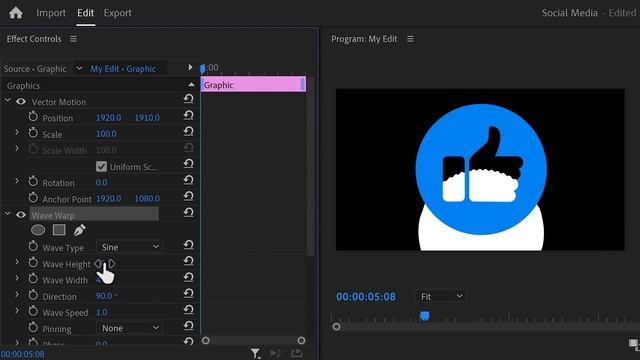
Task: Reset the Pinning parameter
Action: click(188, 325)
